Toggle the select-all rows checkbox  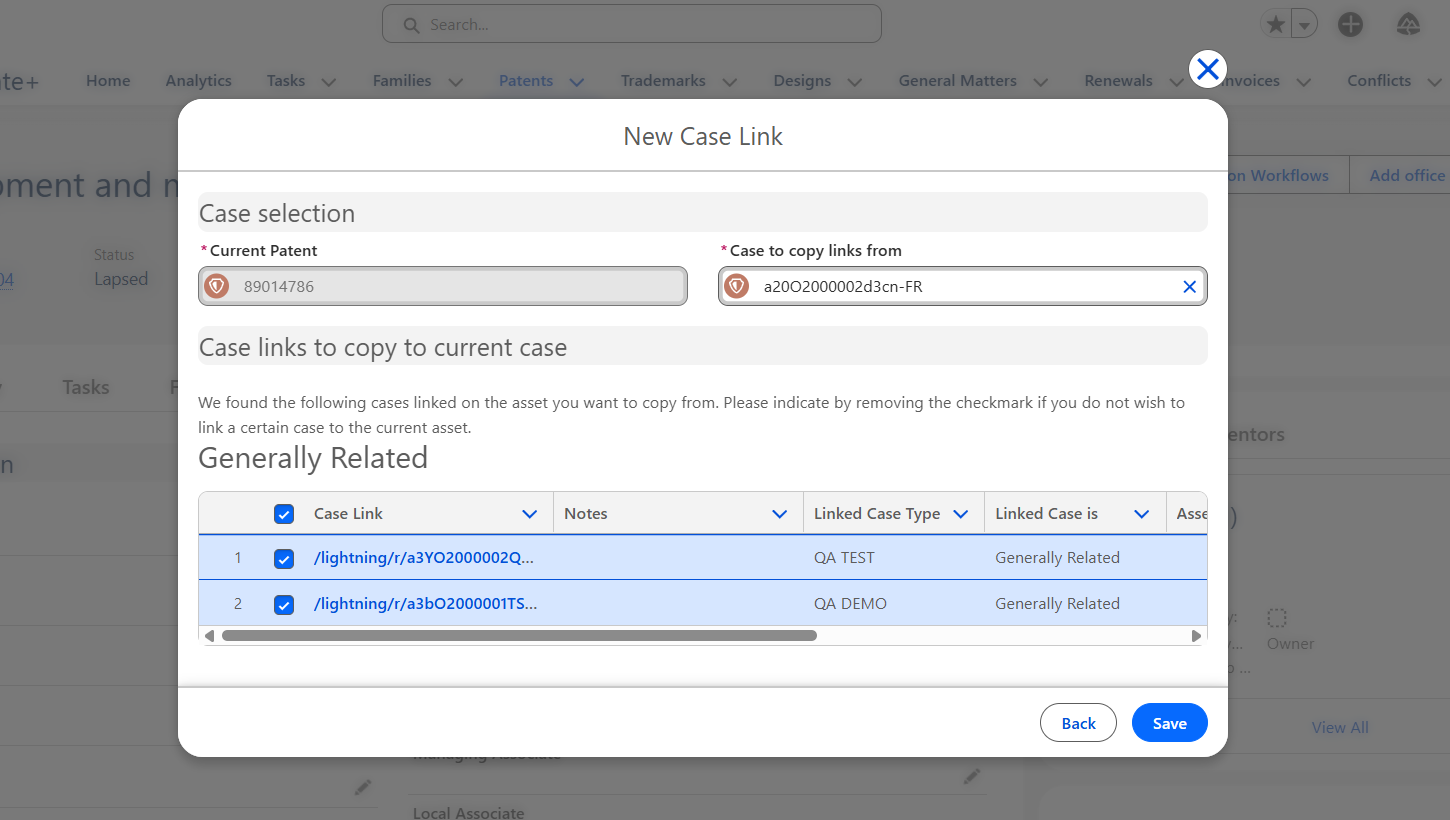pos(284,514)
